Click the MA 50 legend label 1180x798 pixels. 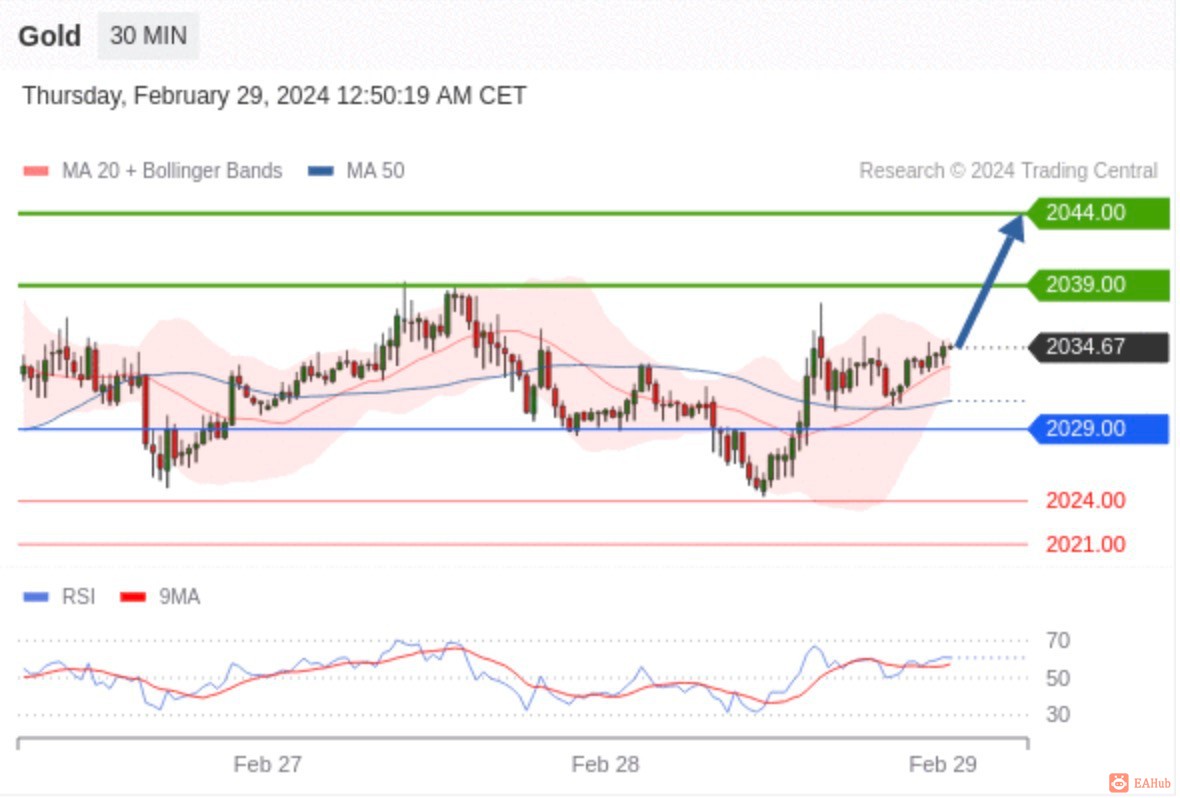[x=376, y=171]
